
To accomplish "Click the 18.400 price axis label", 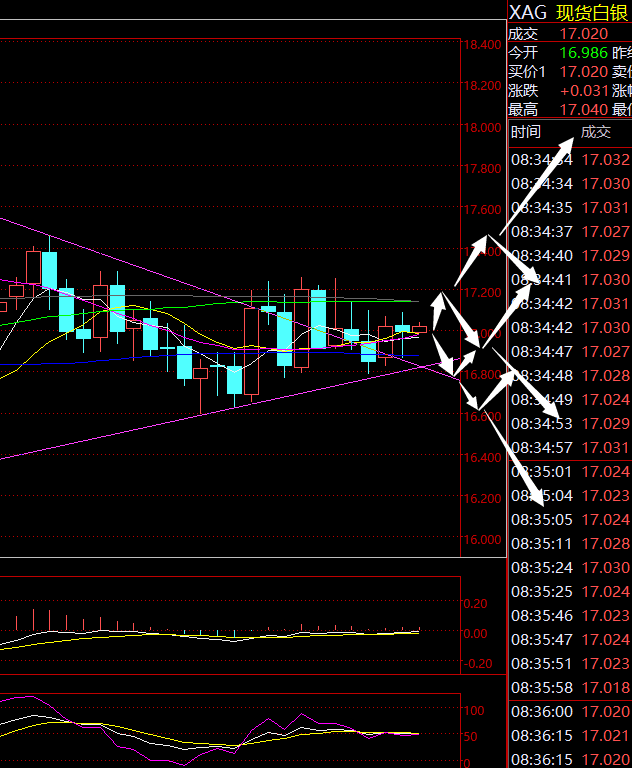I will click(x=483, y=45).
